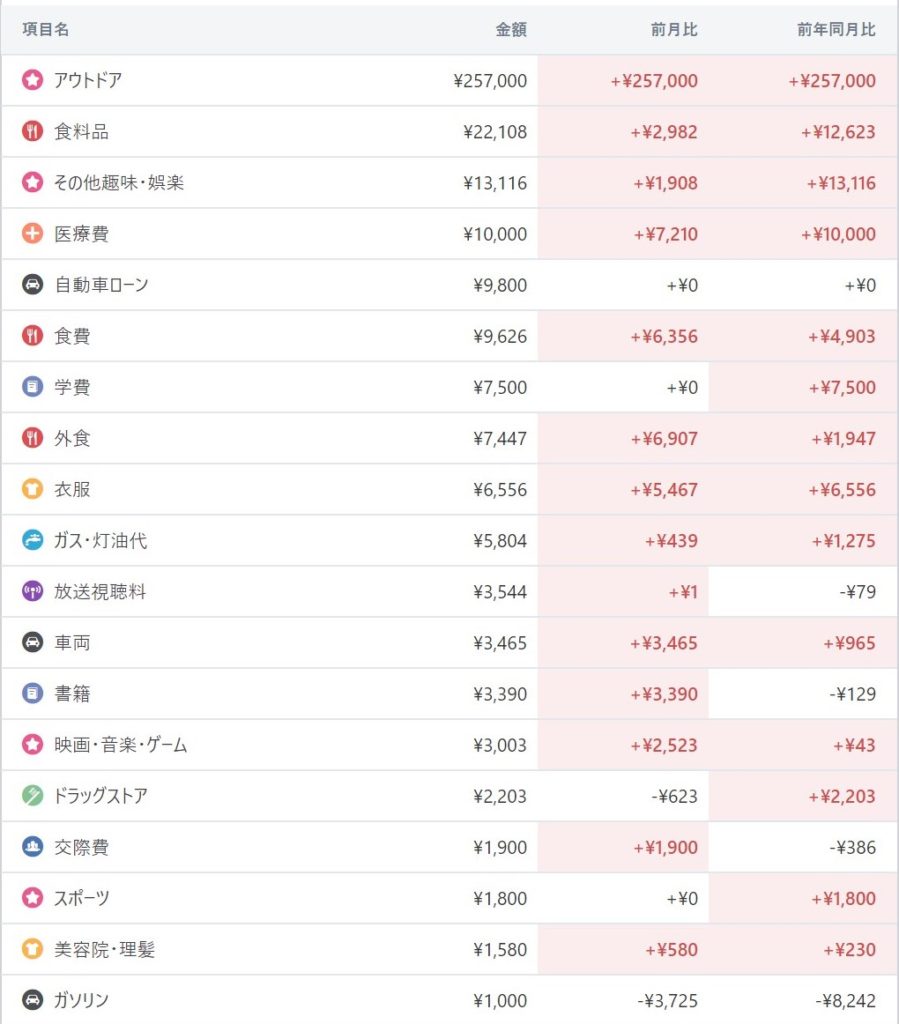
Task: Click the faucet icon for ガス・灯油代
Action: pyautogui.click(x=33, y=541)
